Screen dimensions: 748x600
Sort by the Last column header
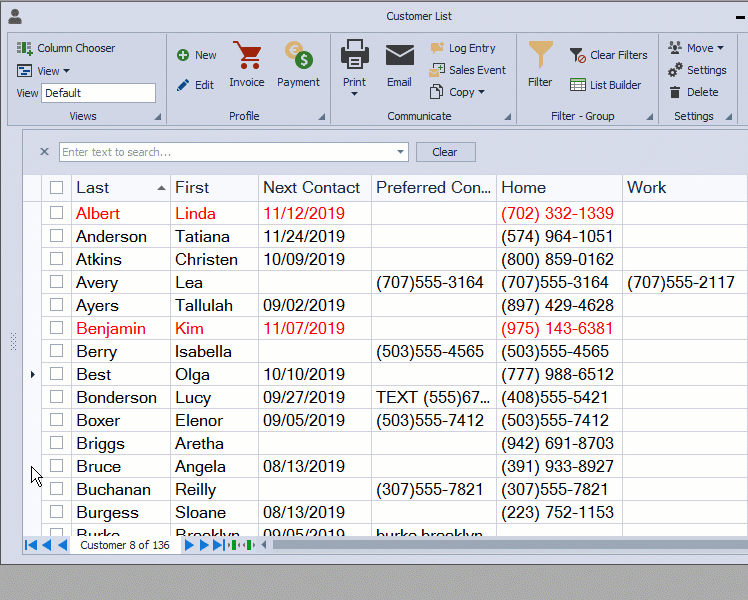[121, 187]
